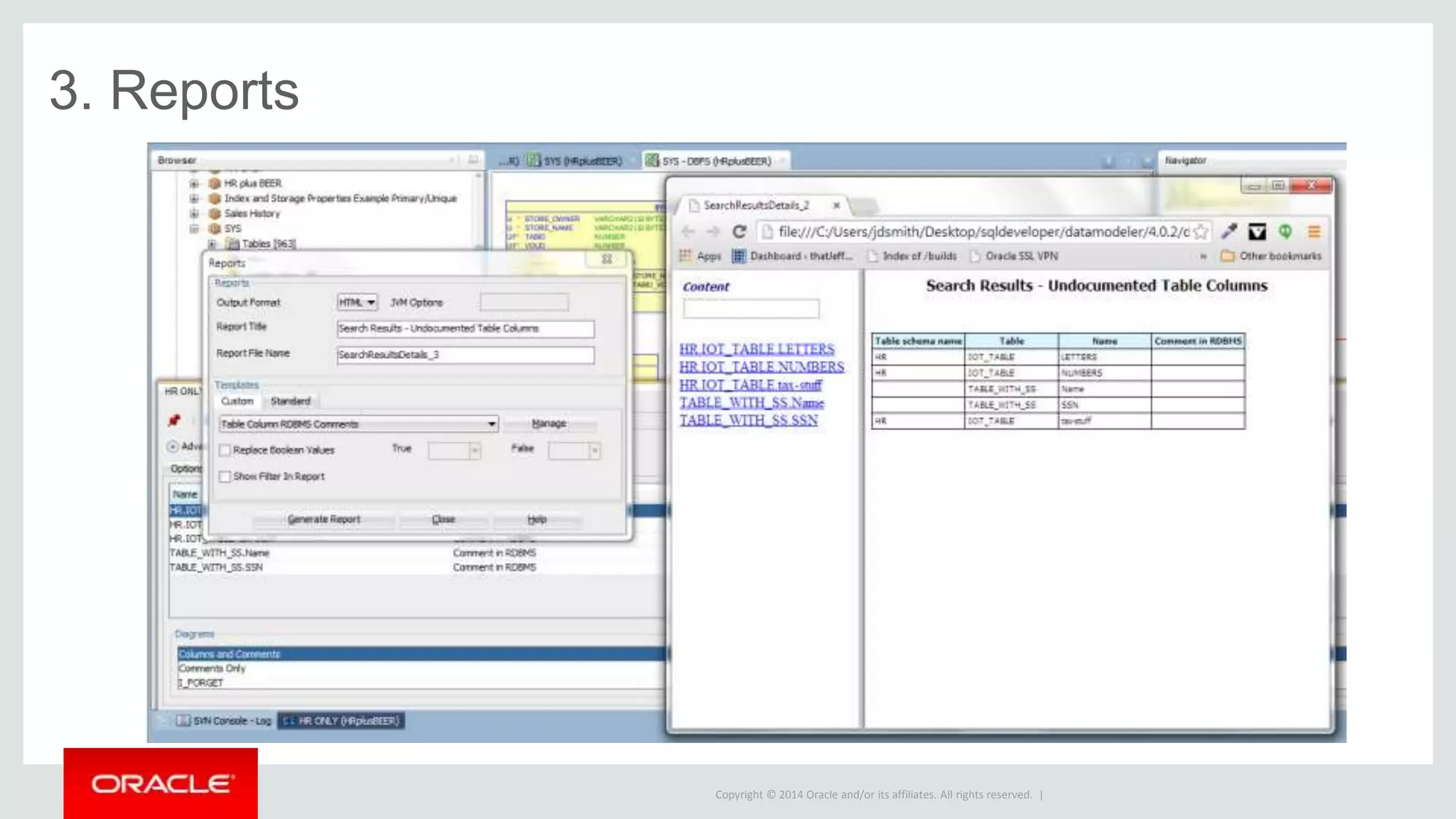Open the True value dropdown
Screen dimensions: 1456x819
point(454,450)
